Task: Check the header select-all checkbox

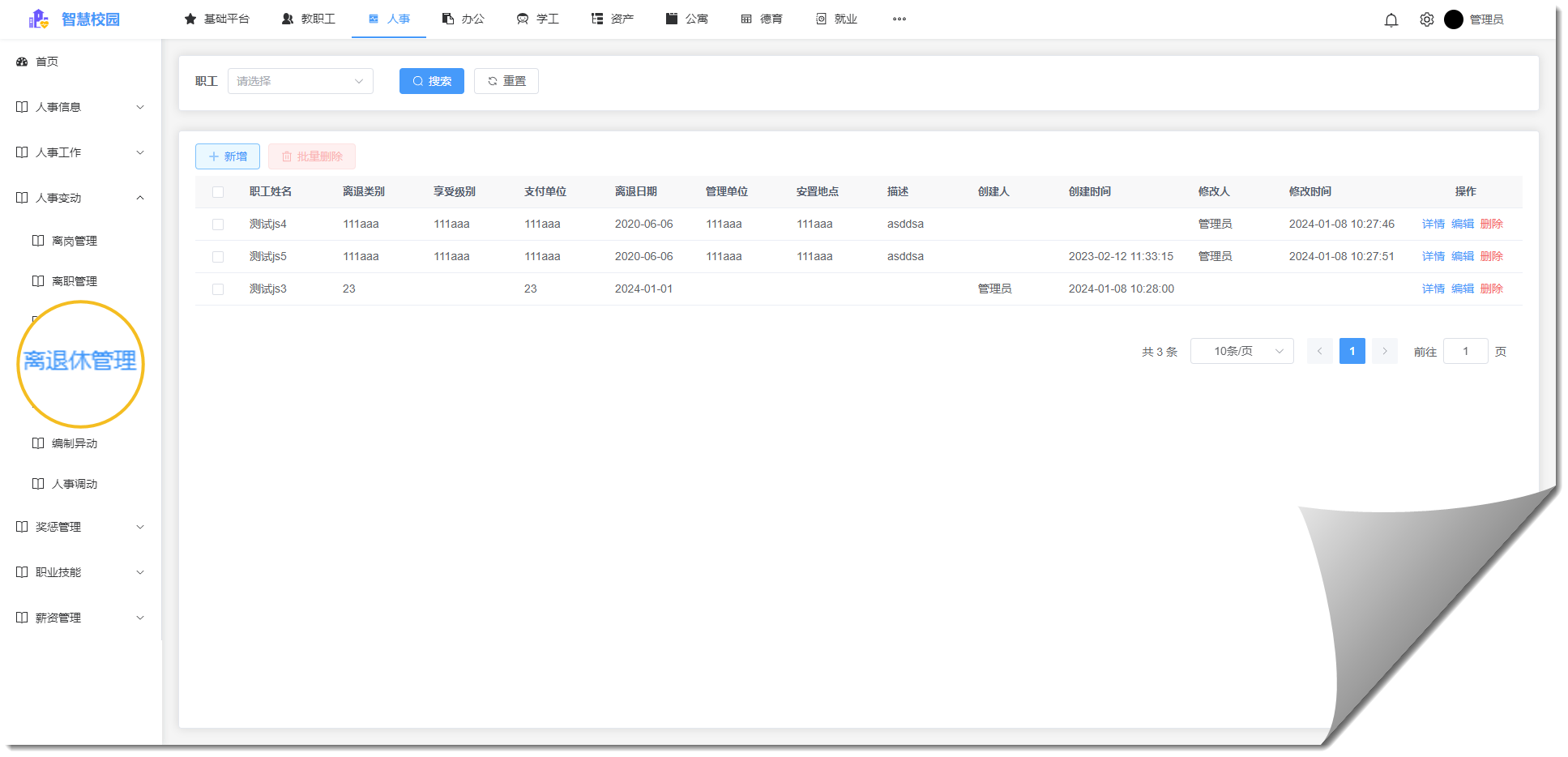Action: point(217,191)
